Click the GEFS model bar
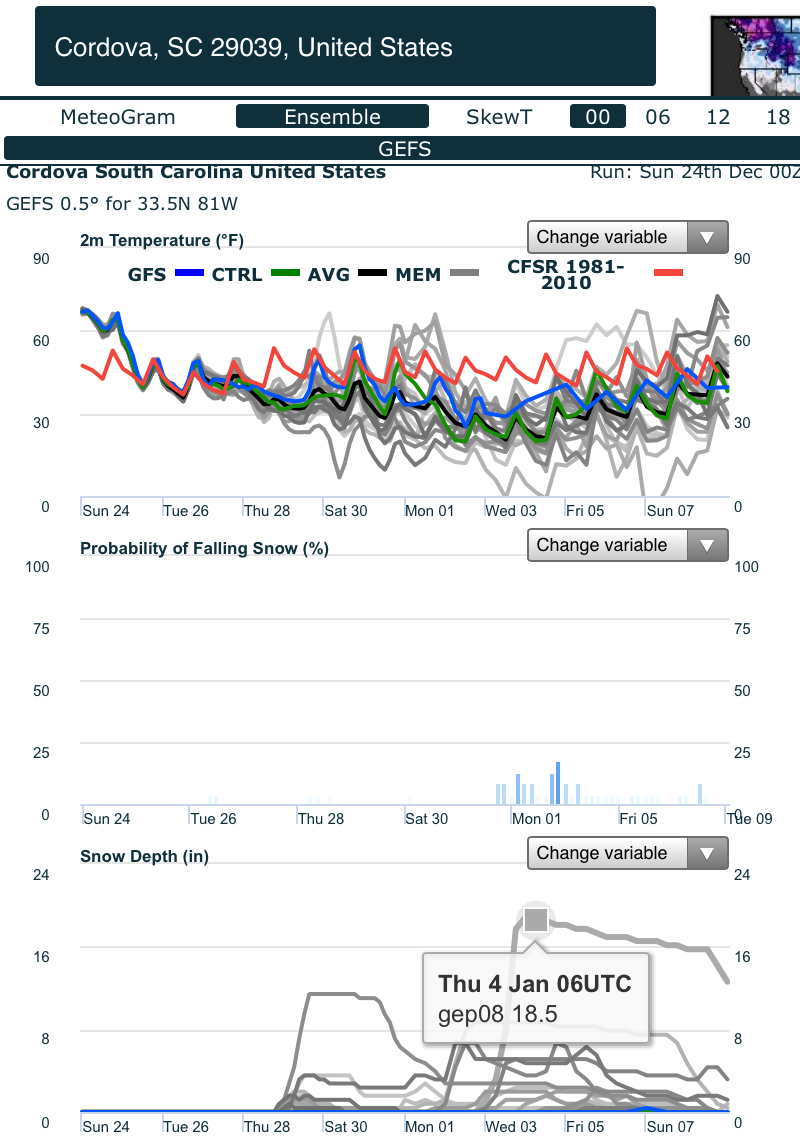 pyautogui.click(x=404, y=148)
